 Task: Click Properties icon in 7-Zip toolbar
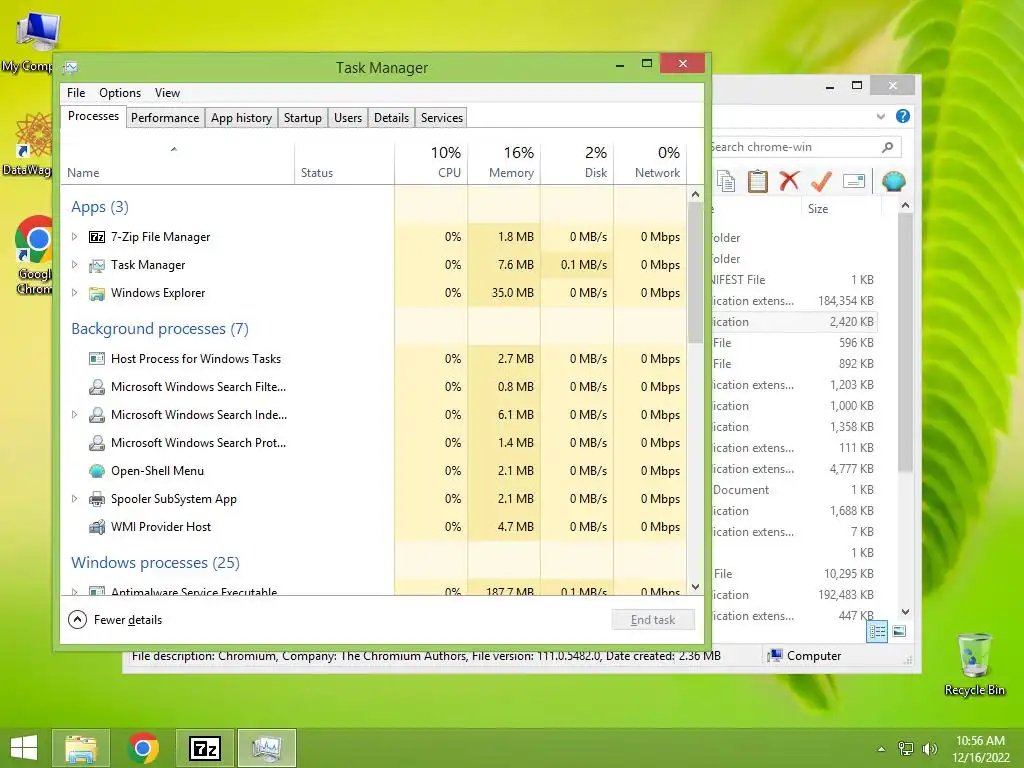point(854,181)
